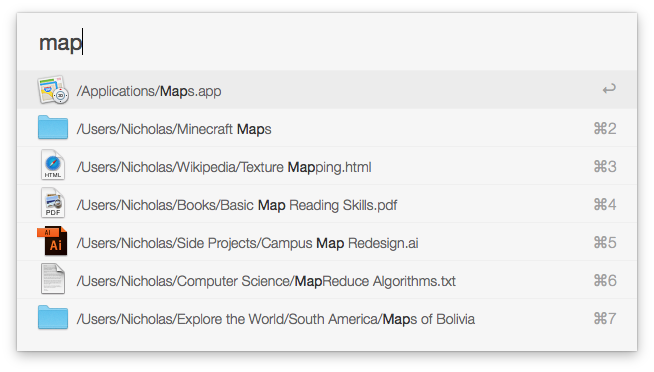Open the Texture Mapping.html result
The width and height of the screenshot is (654, 372).
pyautogui.click(x=327, y=166)
